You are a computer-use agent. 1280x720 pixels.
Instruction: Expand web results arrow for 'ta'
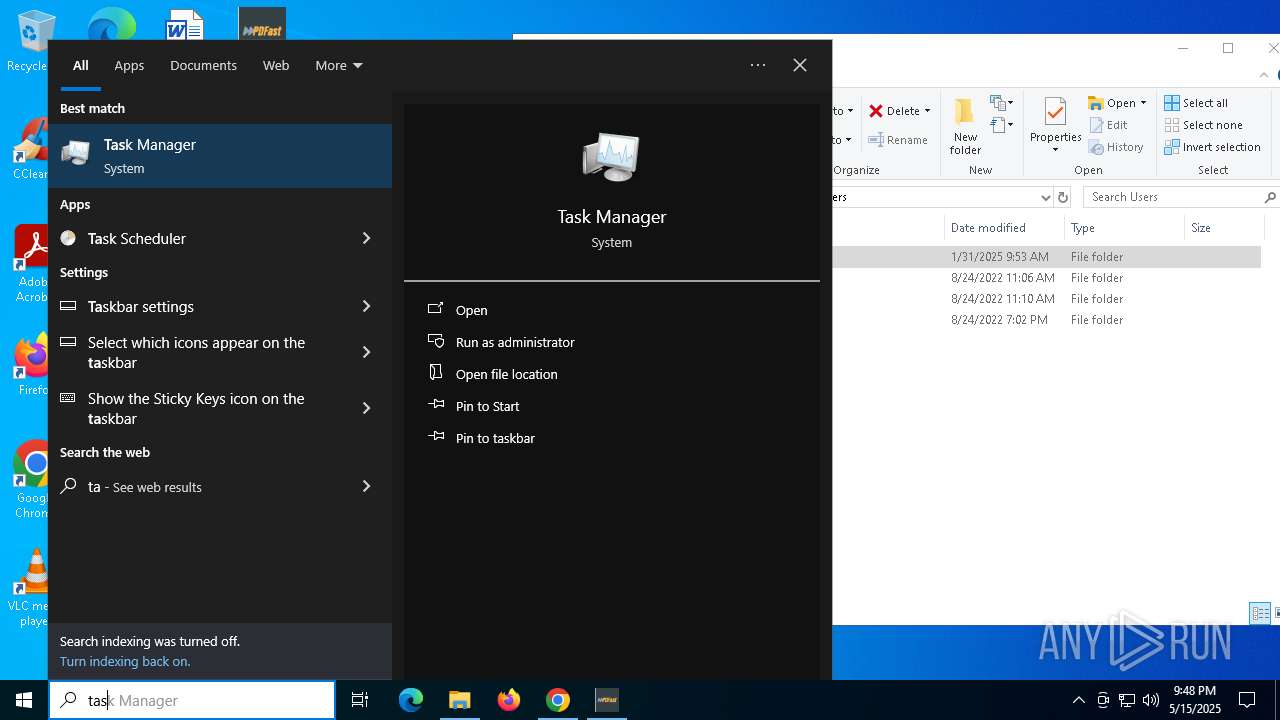coord(366,486)
